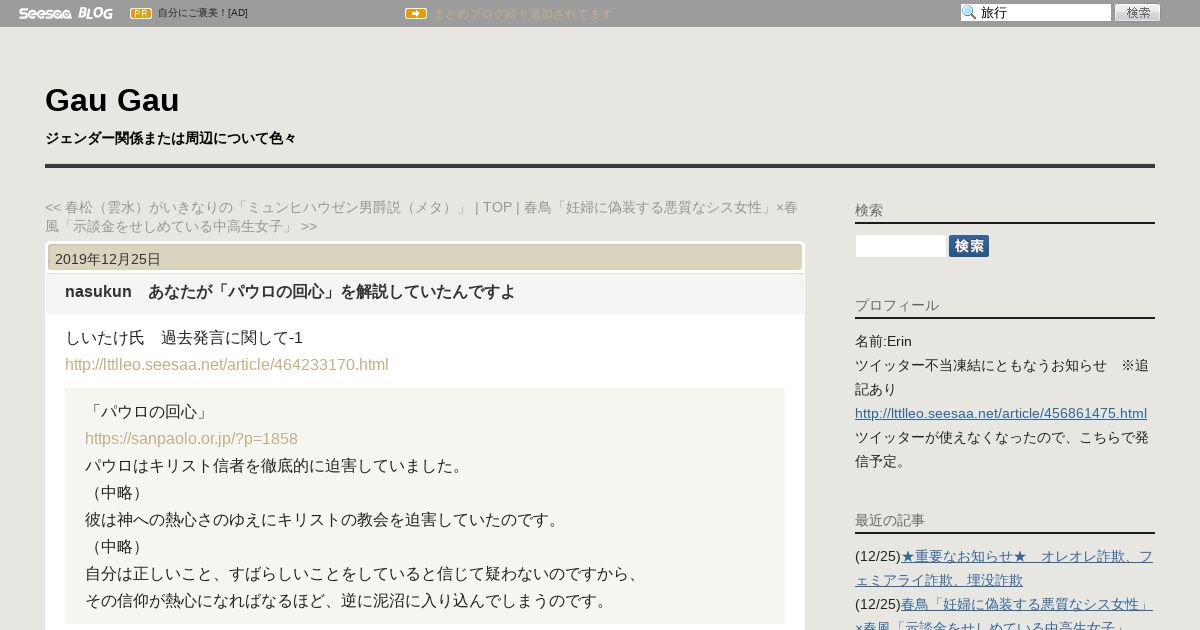Screen dimensions: 1200x630
Task: Click the Seesaa BLOG logo
Action: pos(65,13)
